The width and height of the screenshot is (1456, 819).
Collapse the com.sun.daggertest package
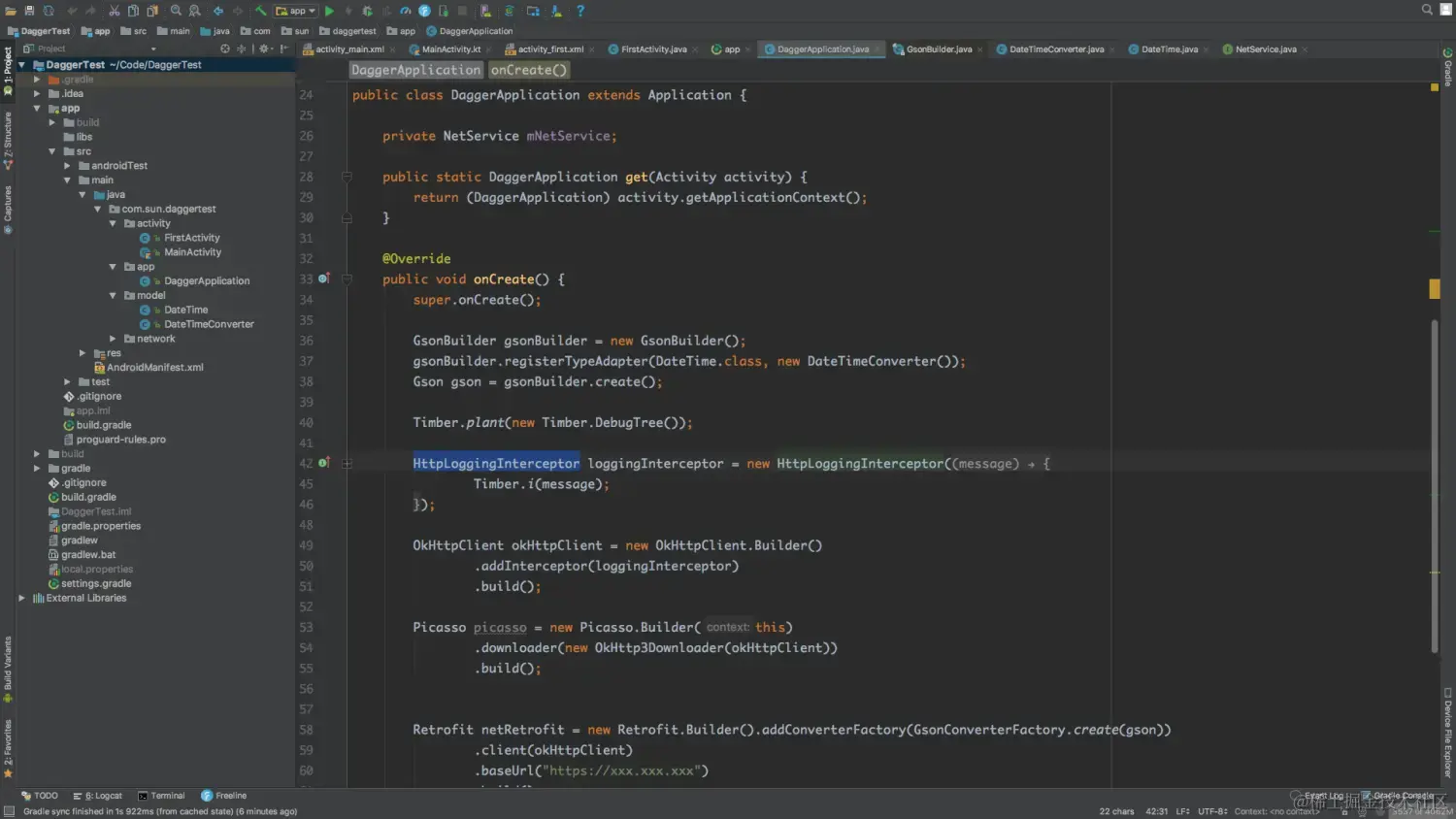(97, 209)
